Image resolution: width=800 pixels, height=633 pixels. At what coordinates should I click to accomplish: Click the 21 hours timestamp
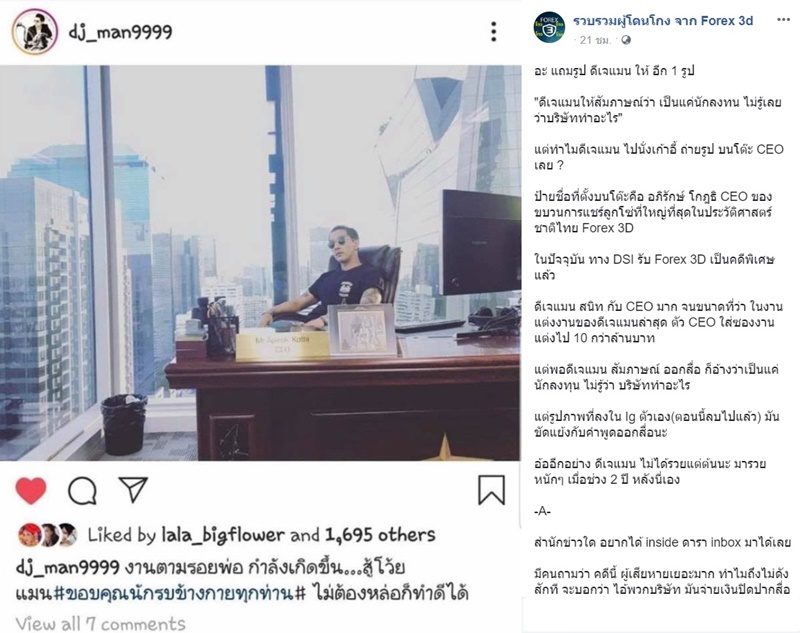click(595, 40)
